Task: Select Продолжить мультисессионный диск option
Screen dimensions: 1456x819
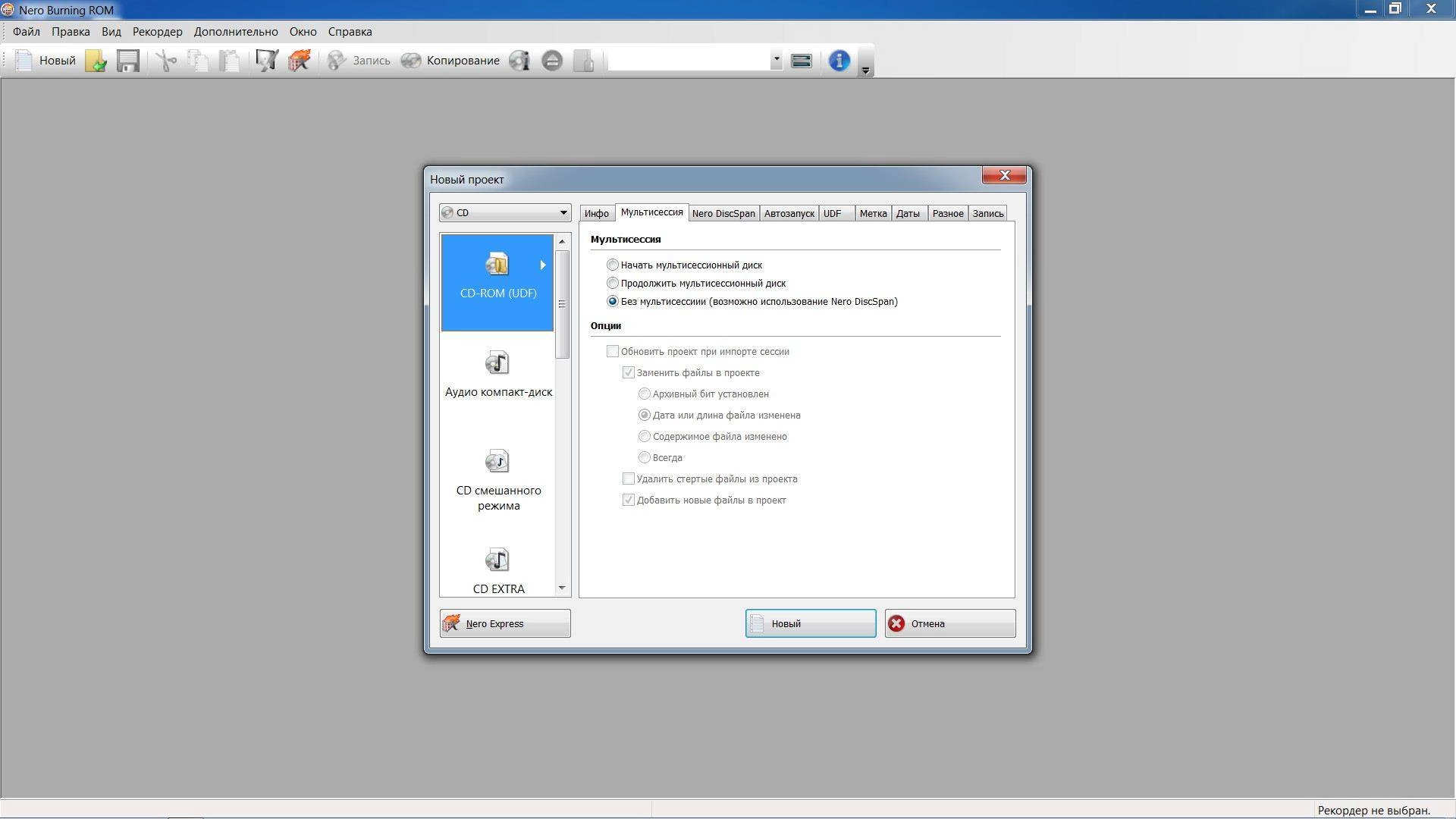Action: tap(696, 283)
